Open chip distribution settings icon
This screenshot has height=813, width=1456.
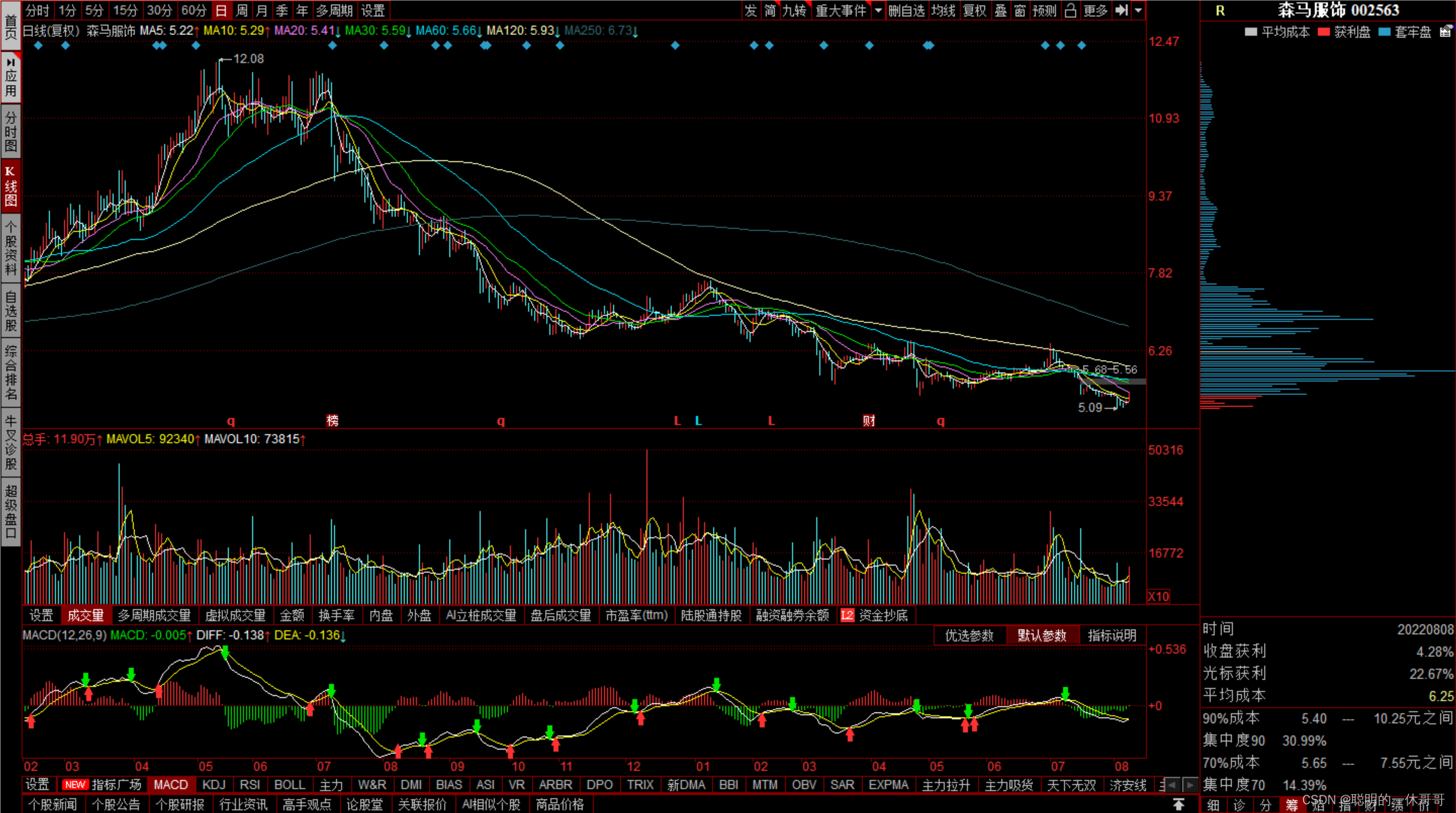1445,32
